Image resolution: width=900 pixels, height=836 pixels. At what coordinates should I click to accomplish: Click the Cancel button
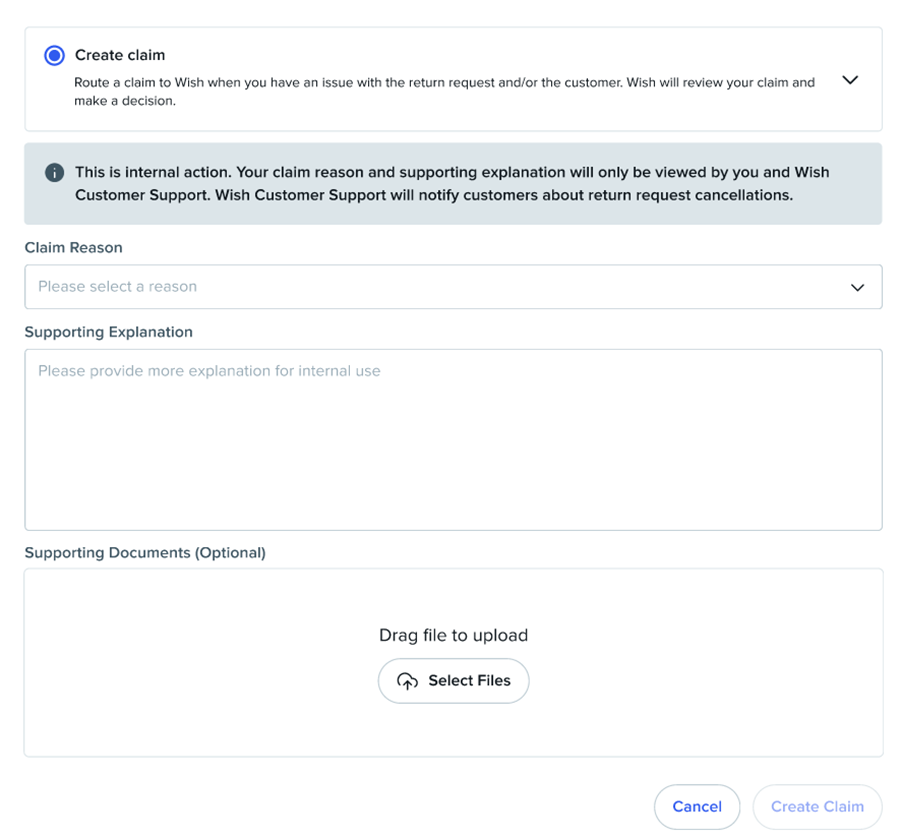697,807
